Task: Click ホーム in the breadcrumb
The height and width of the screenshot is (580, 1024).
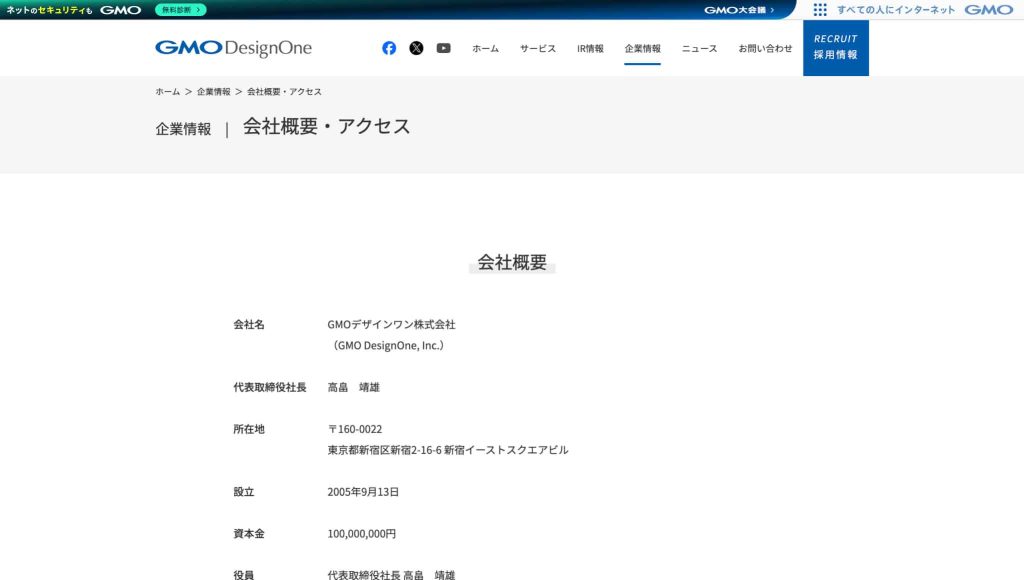Action: pyautogui.click(x=167, y=92)
